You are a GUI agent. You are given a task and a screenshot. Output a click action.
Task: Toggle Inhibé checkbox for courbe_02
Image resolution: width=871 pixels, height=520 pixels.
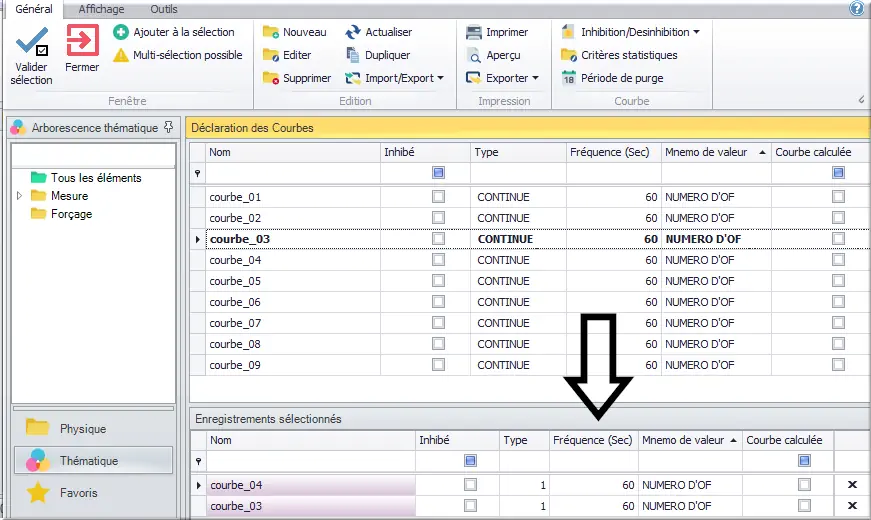(x=438, y=218)
